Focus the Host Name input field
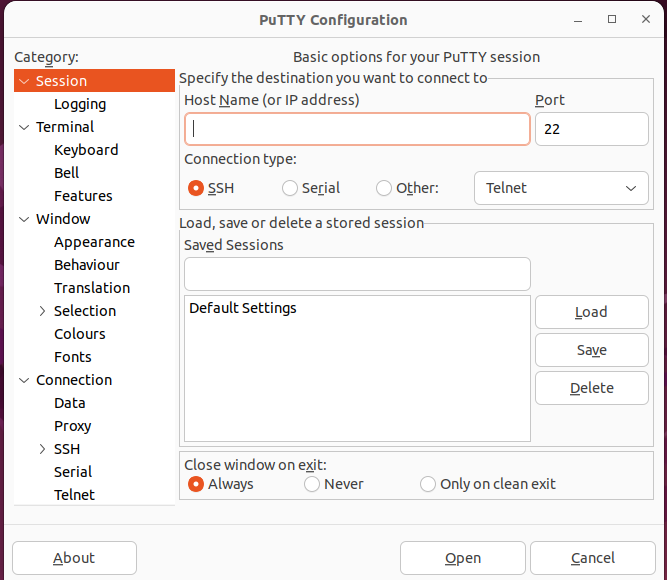667x580 pixels. (x=357, y=129)
